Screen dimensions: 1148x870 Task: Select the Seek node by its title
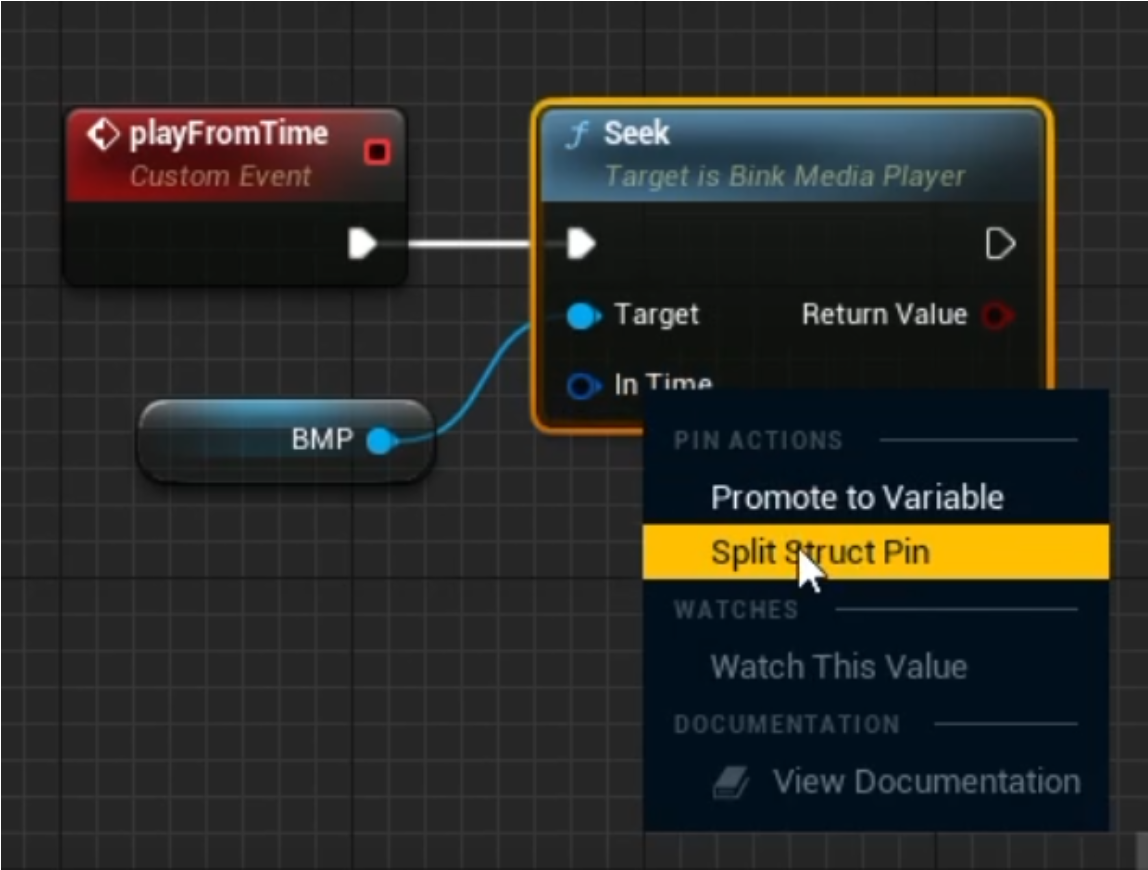pyautogui.click(x=637, y=134)
